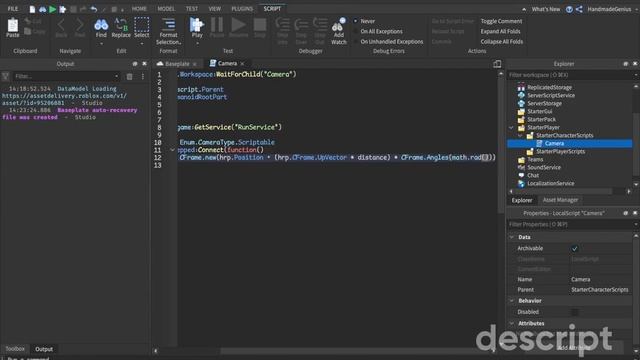
Task: Switch to the VIEW ribbon tab
Action: [214, 9]
